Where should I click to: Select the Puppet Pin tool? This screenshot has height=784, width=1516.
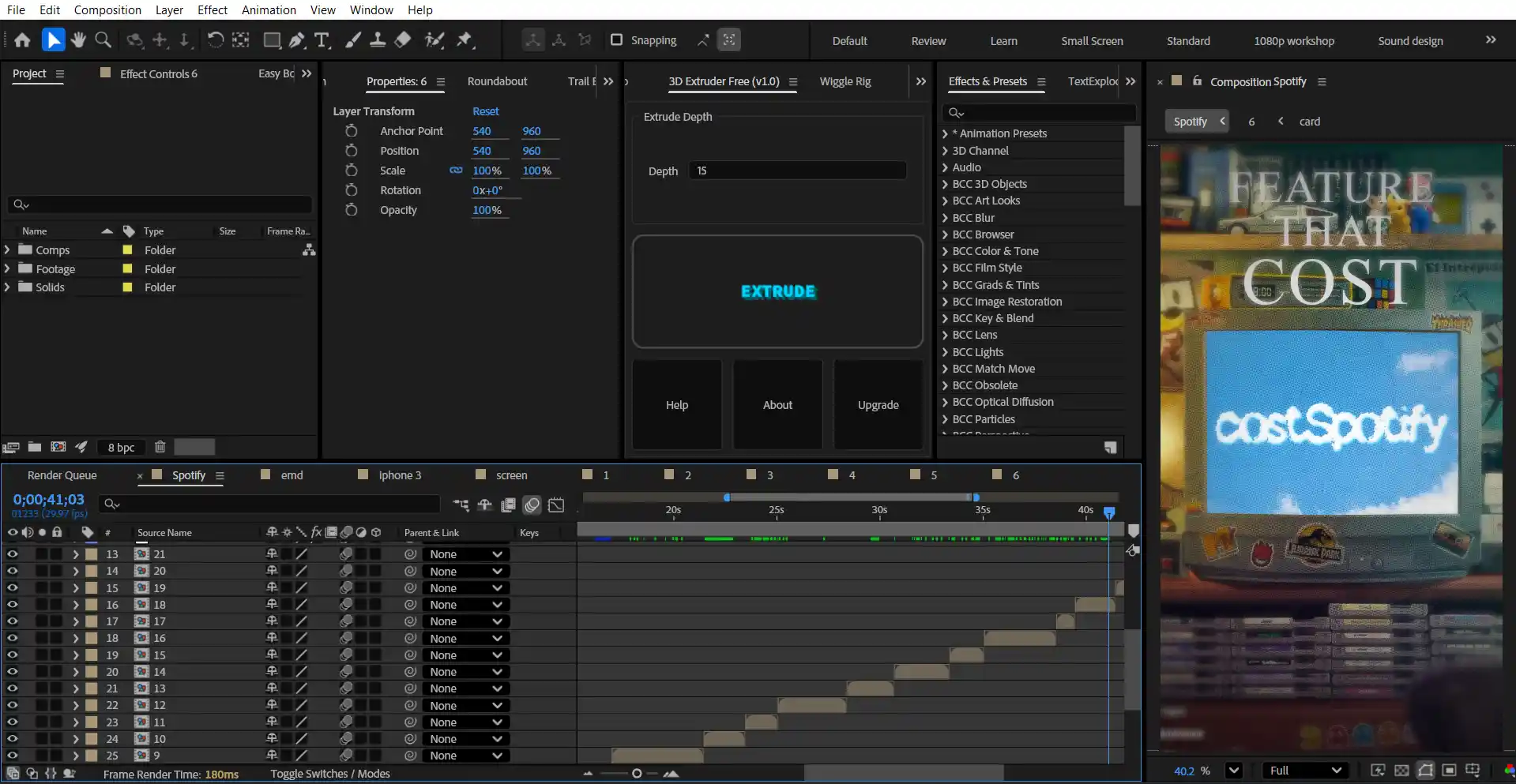click(465, 40)
